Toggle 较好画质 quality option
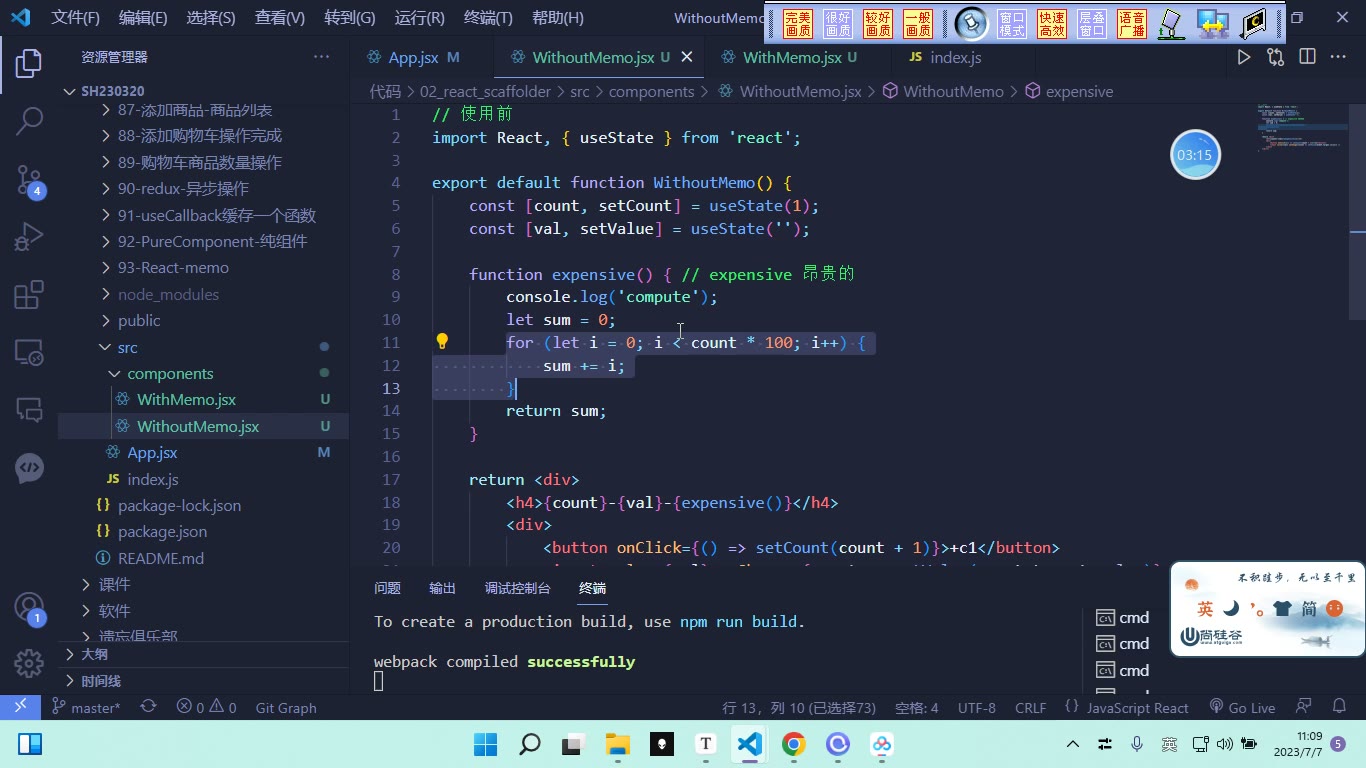The height and width of the screenshot is (768, 1366). [x=878, y=24]
